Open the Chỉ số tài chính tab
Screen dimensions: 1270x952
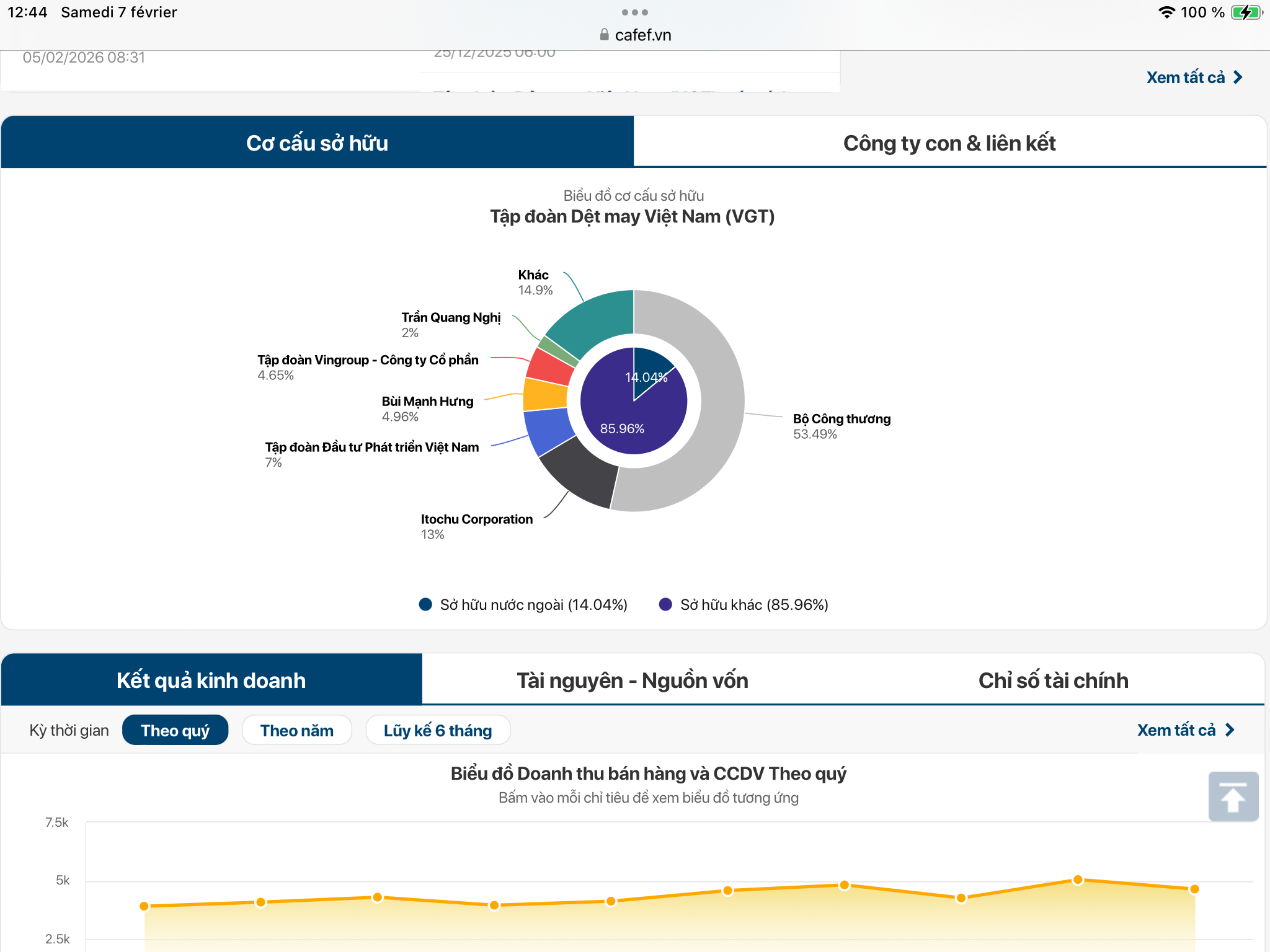coord(1053,680)
